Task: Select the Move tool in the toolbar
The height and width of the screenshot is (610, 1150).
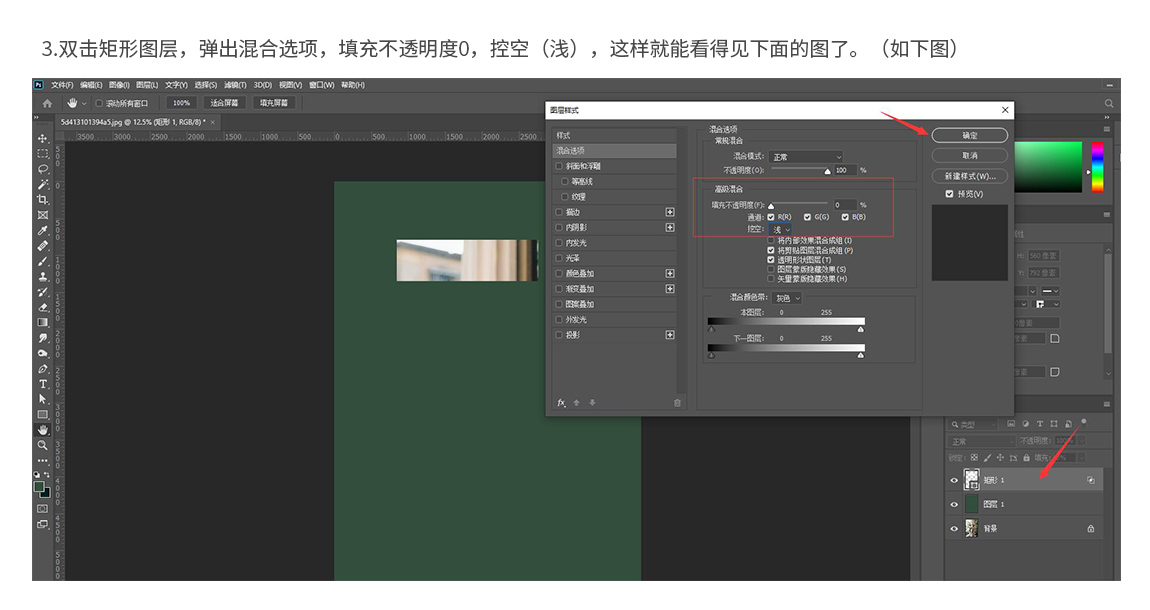Action: (x=43, y=138)
